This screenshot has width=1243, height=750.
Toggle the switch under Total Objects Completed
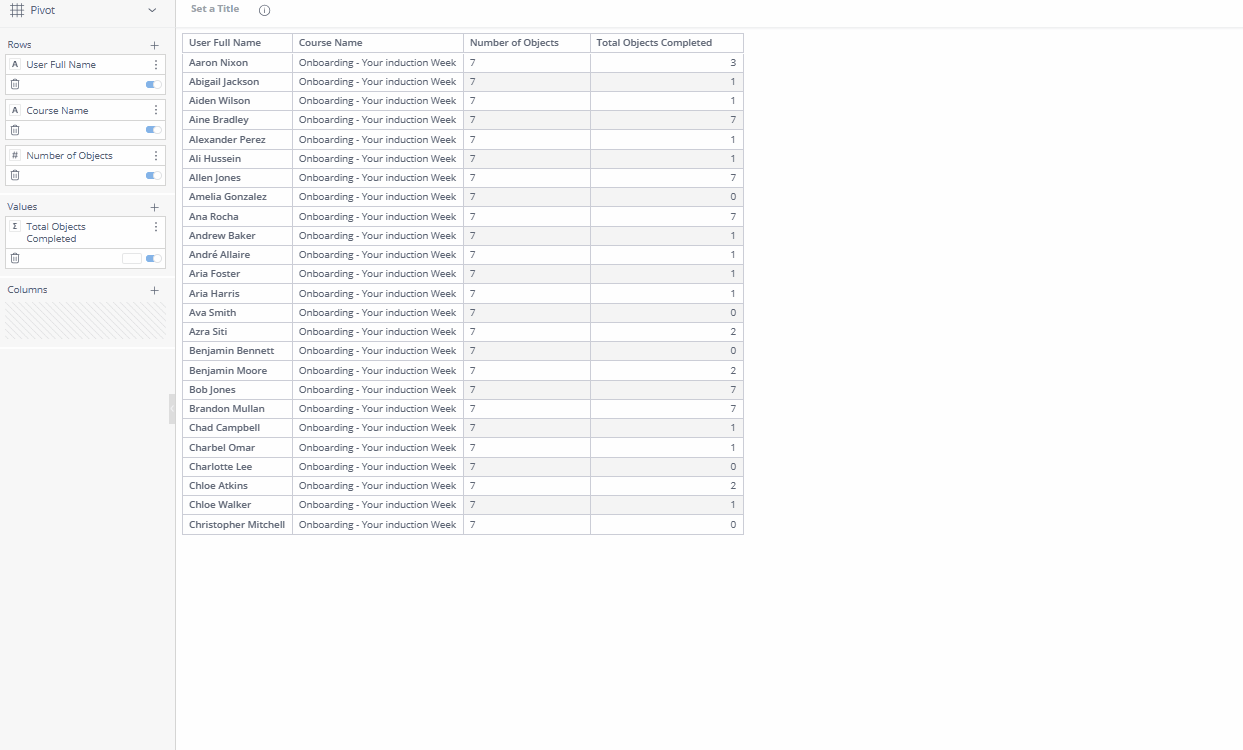151,258
